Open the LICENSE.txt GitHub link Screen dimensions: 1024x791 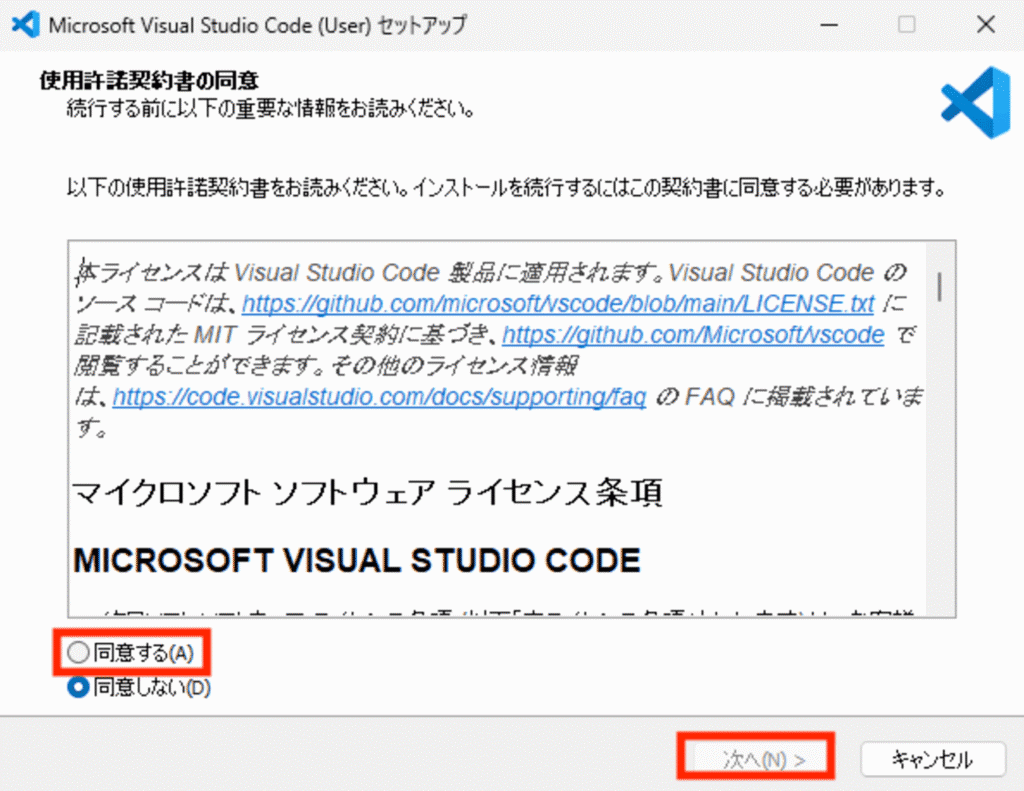click(x=558, y=303)
